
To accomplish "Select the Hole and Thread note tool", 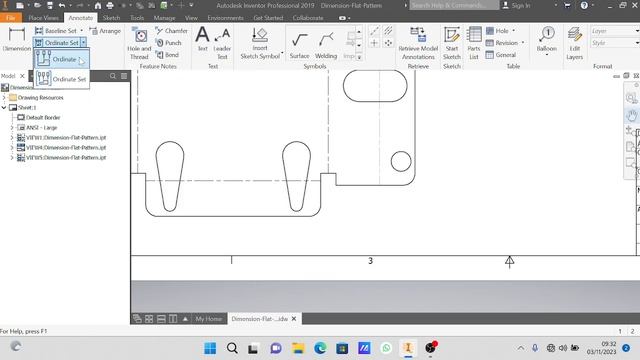I will (140, 43).
